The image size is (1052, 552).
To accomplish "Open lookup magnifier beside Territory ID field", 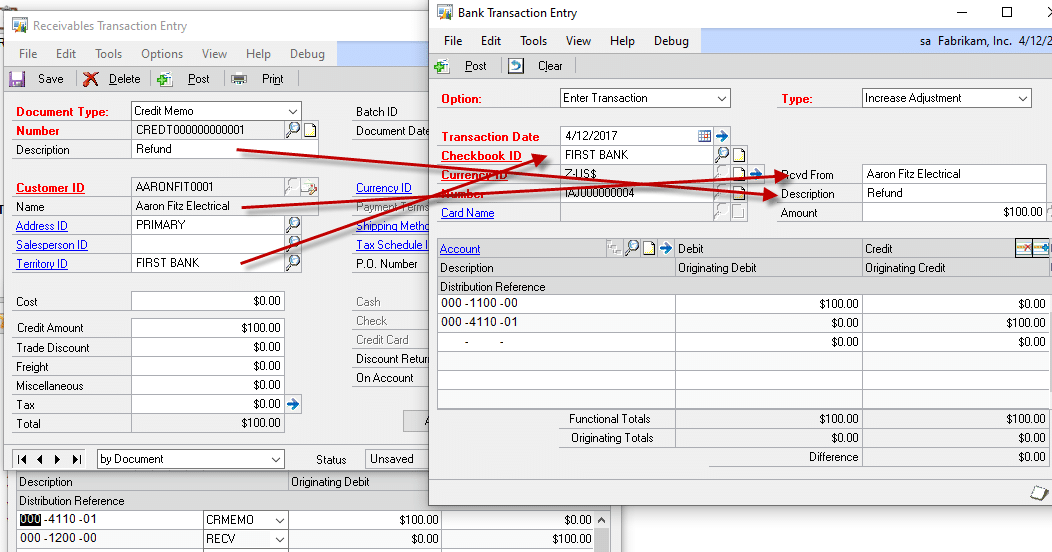I will 293,263.
